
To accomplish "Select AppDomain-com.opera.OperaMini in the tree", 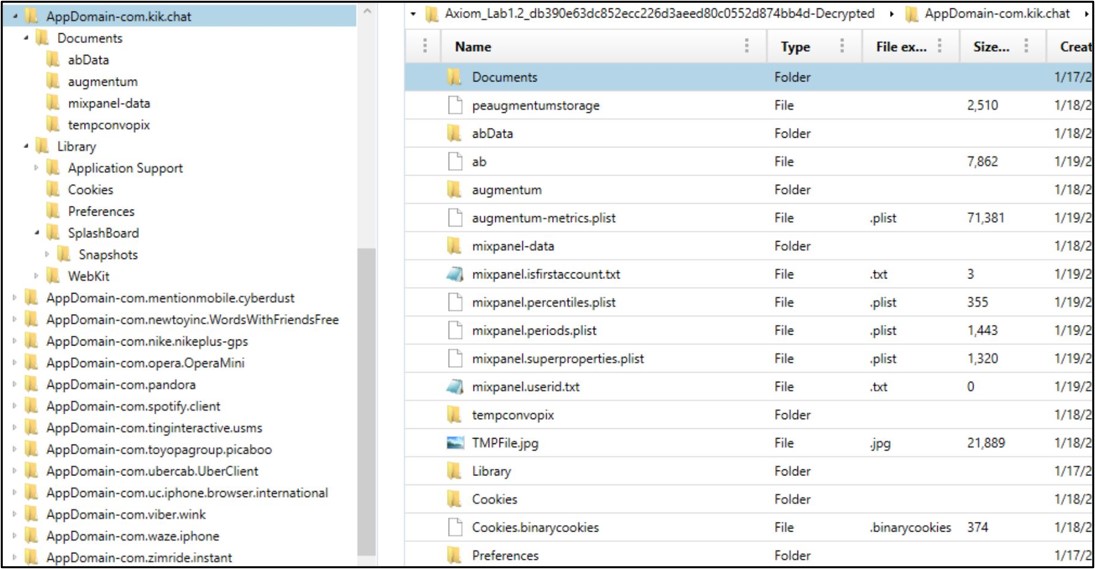I will click(145, 362).
